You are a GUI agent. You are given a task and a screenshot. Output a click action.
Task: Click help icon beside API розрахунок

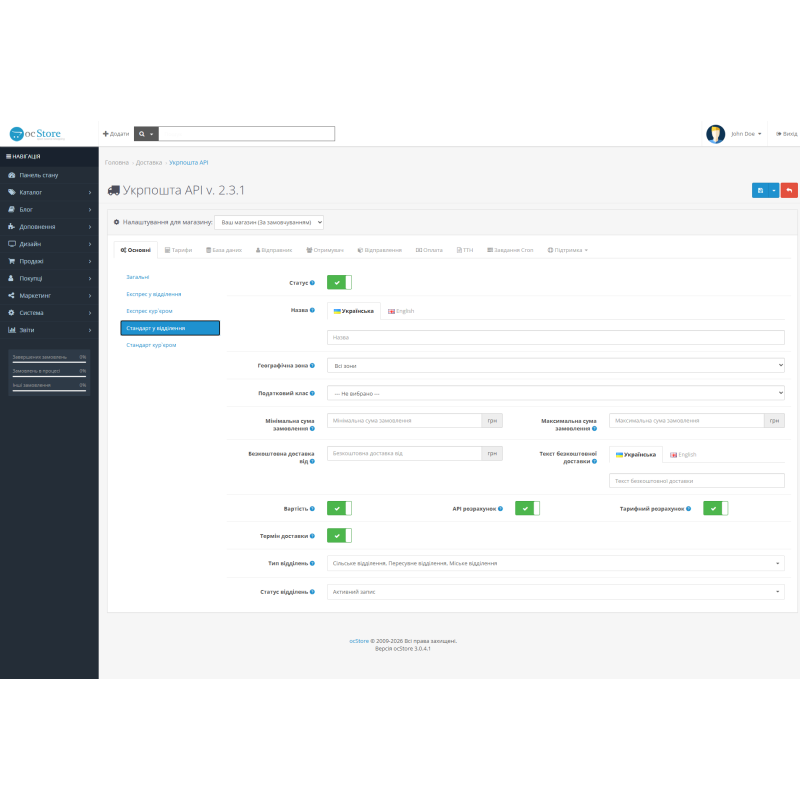[501, 509]
